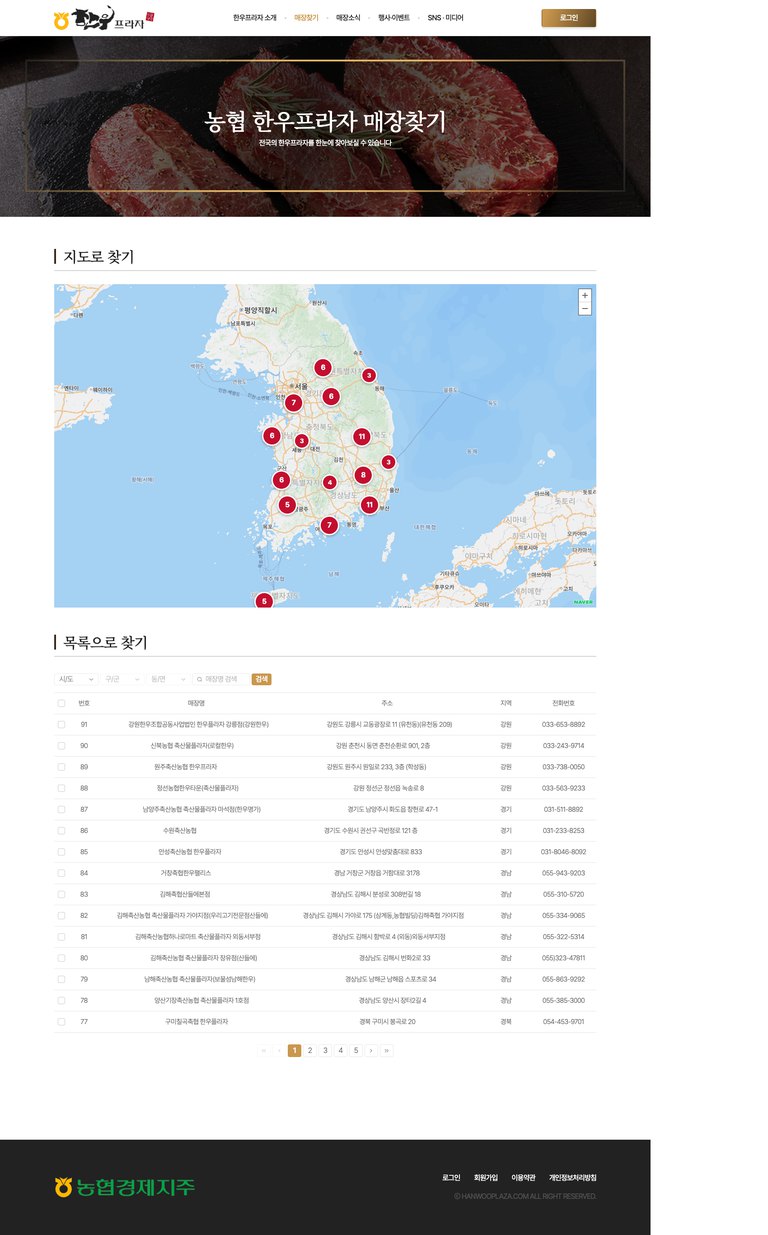Open the 구/군 district dropdown
The width and height of the screenshot is (768, 1235).
click(x=121, y=679)
